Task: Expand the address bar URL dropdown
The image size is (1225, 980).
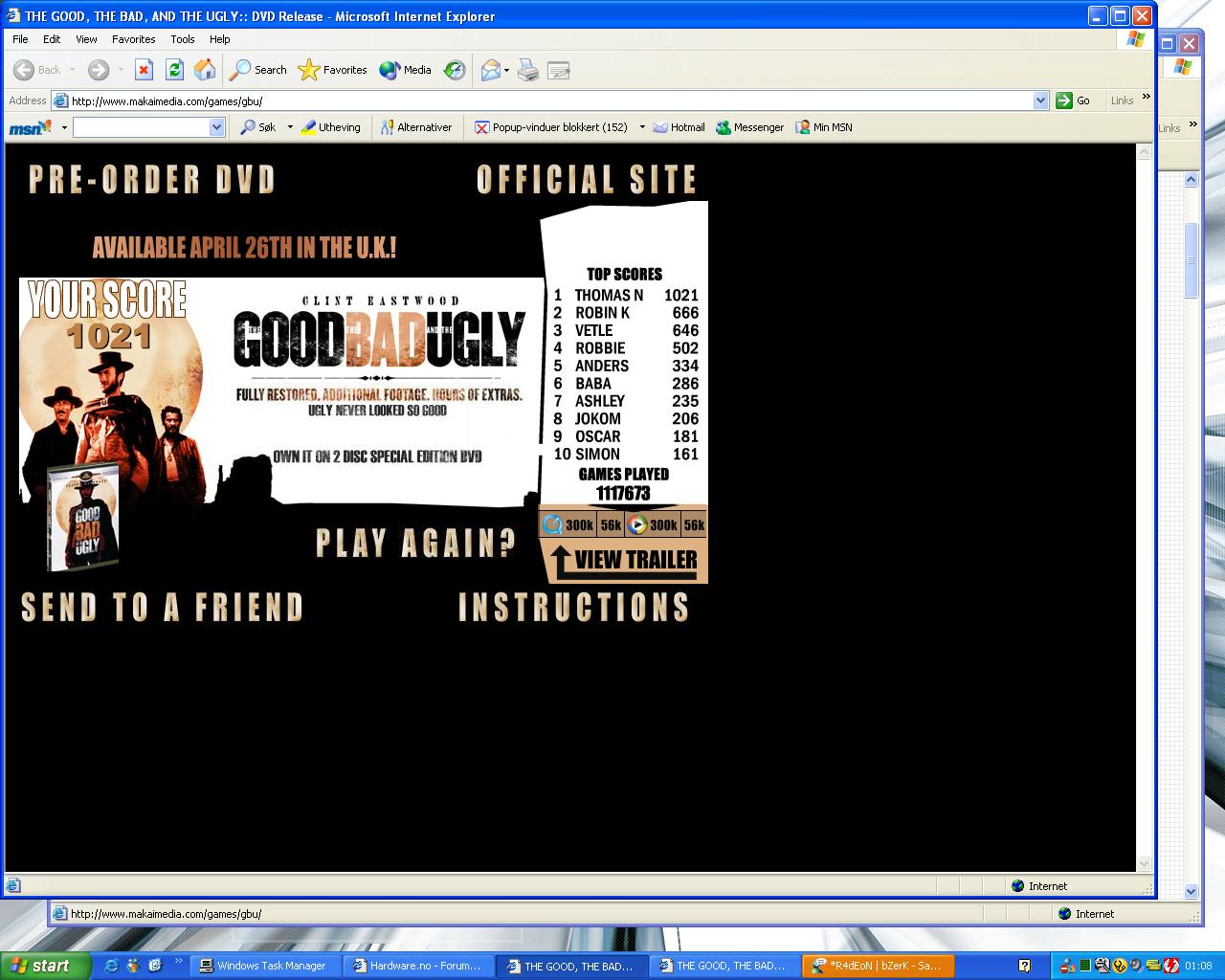Action: [x=1041, y=100]
